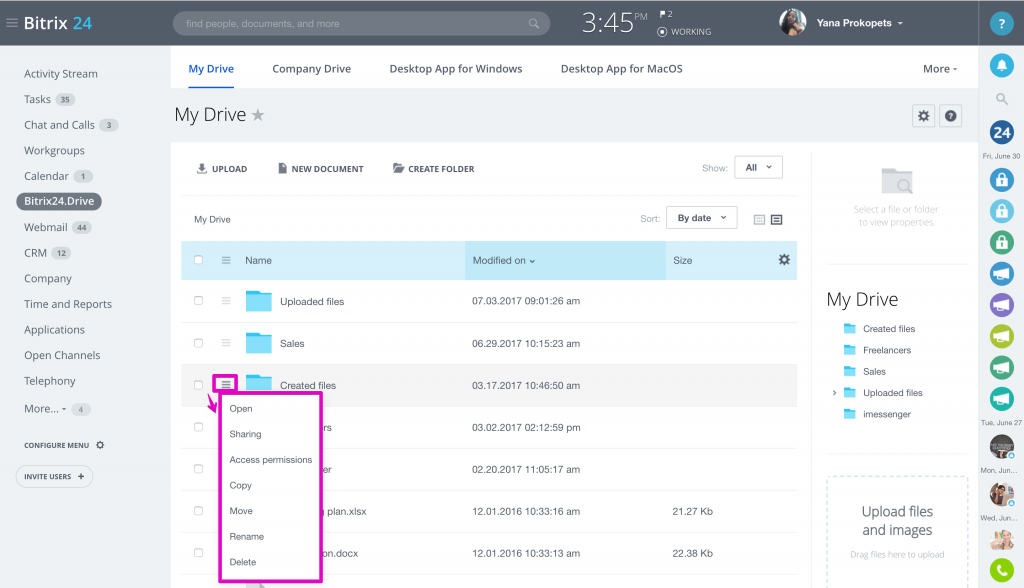Choose Open from the context menu

coord(241,408)
